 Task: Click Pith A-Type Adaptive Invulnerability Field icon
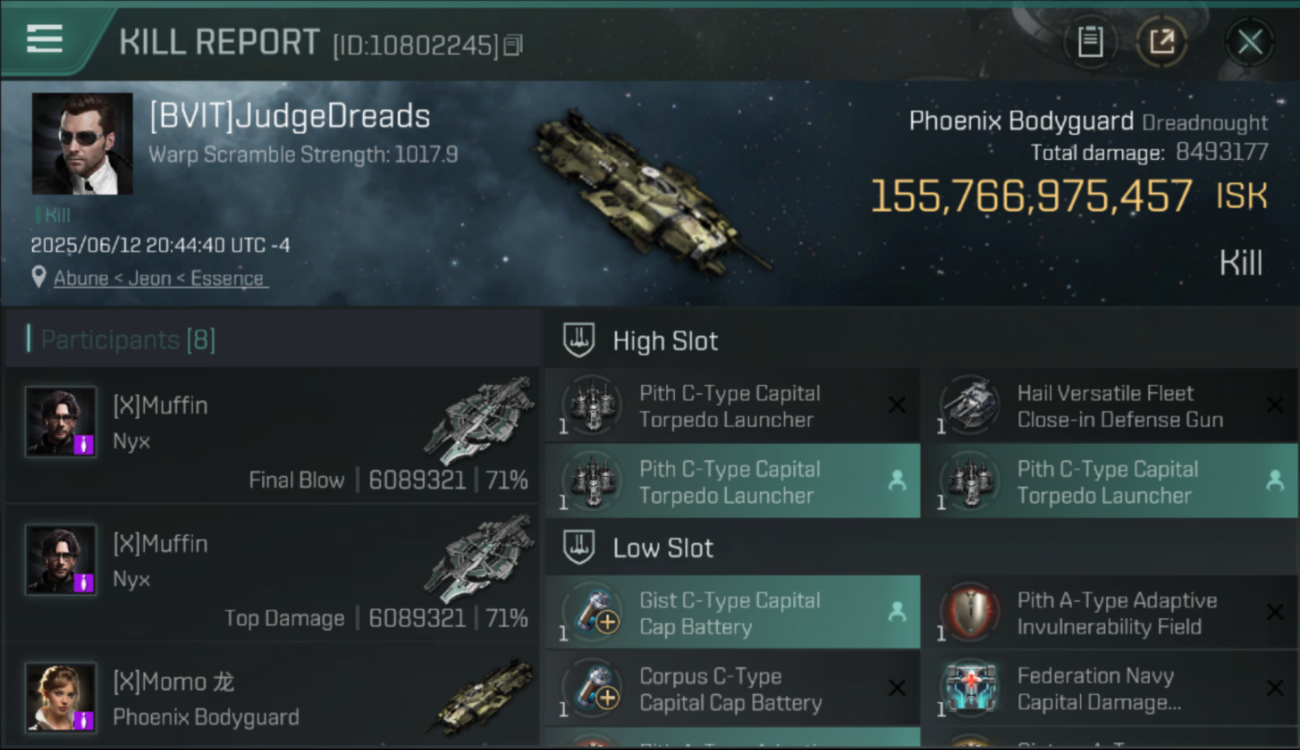970,613
